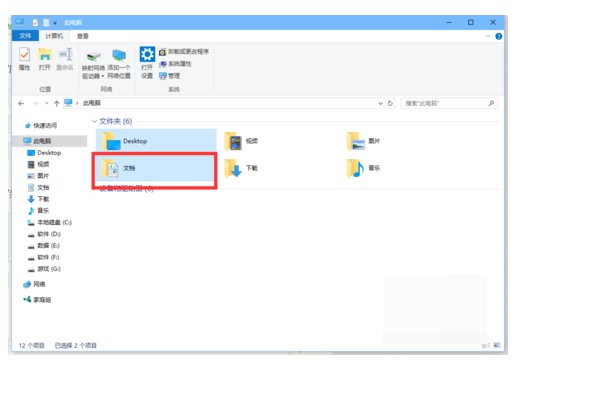600x400 pixels.
Task: Open the recent locations dropdown arrow
Action: coord(46,103)
